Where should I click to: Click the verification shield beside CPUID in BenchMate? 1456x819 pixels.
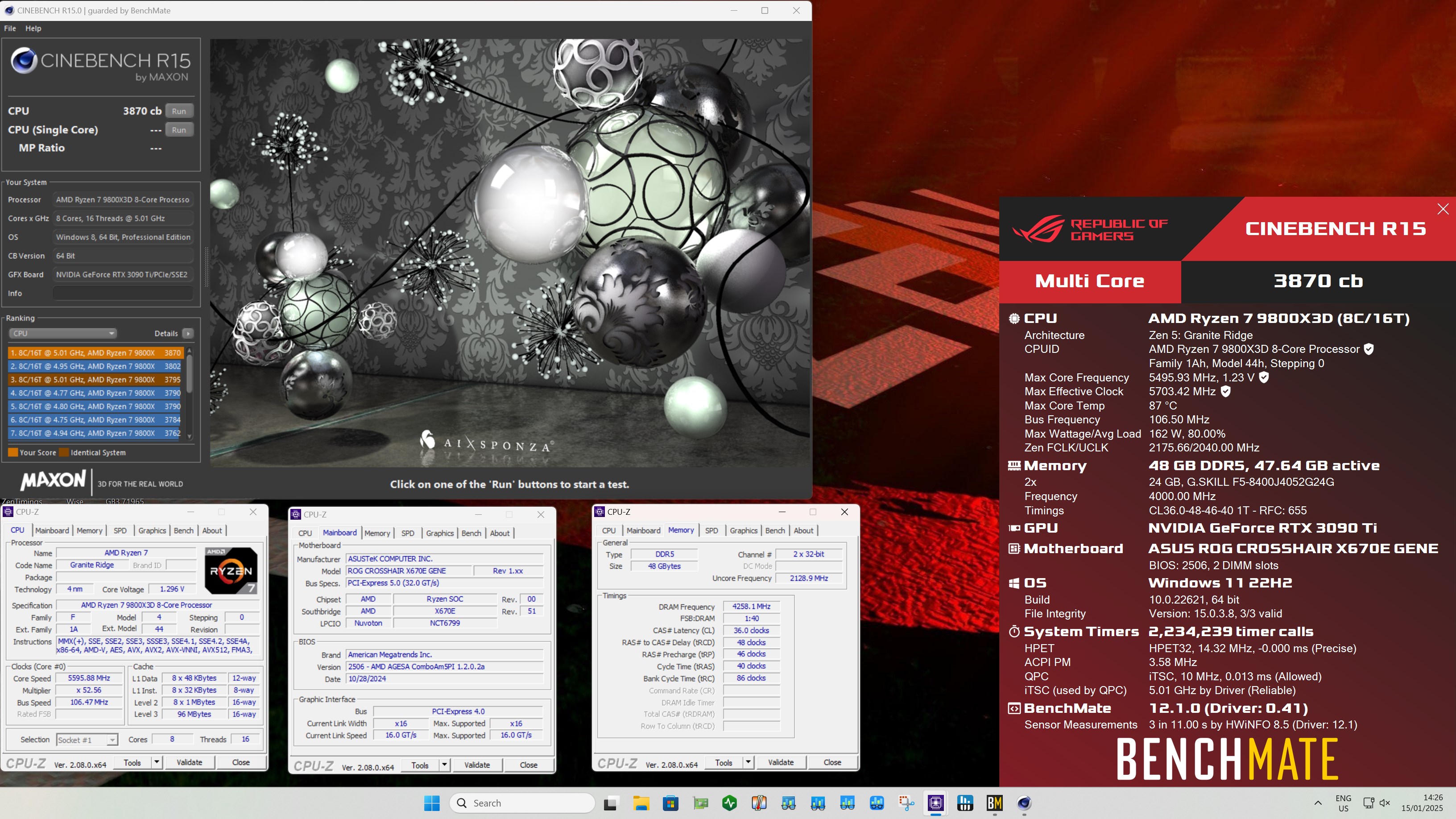coord(1369,349)
